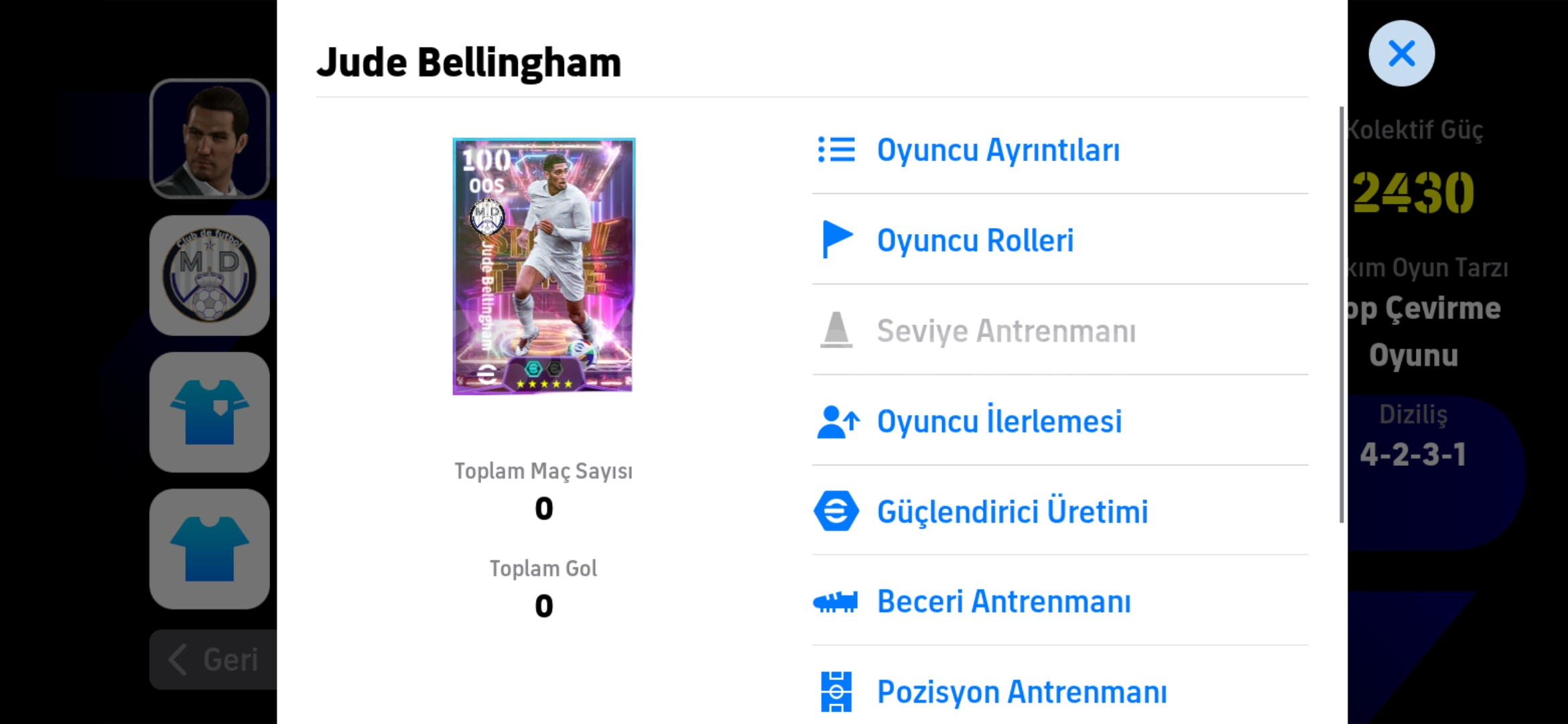Viewport: 1568px width, 724px height.
Task: Select the cone icon for Seviye Antrenmanı
Action: click(x=836, y=330)
